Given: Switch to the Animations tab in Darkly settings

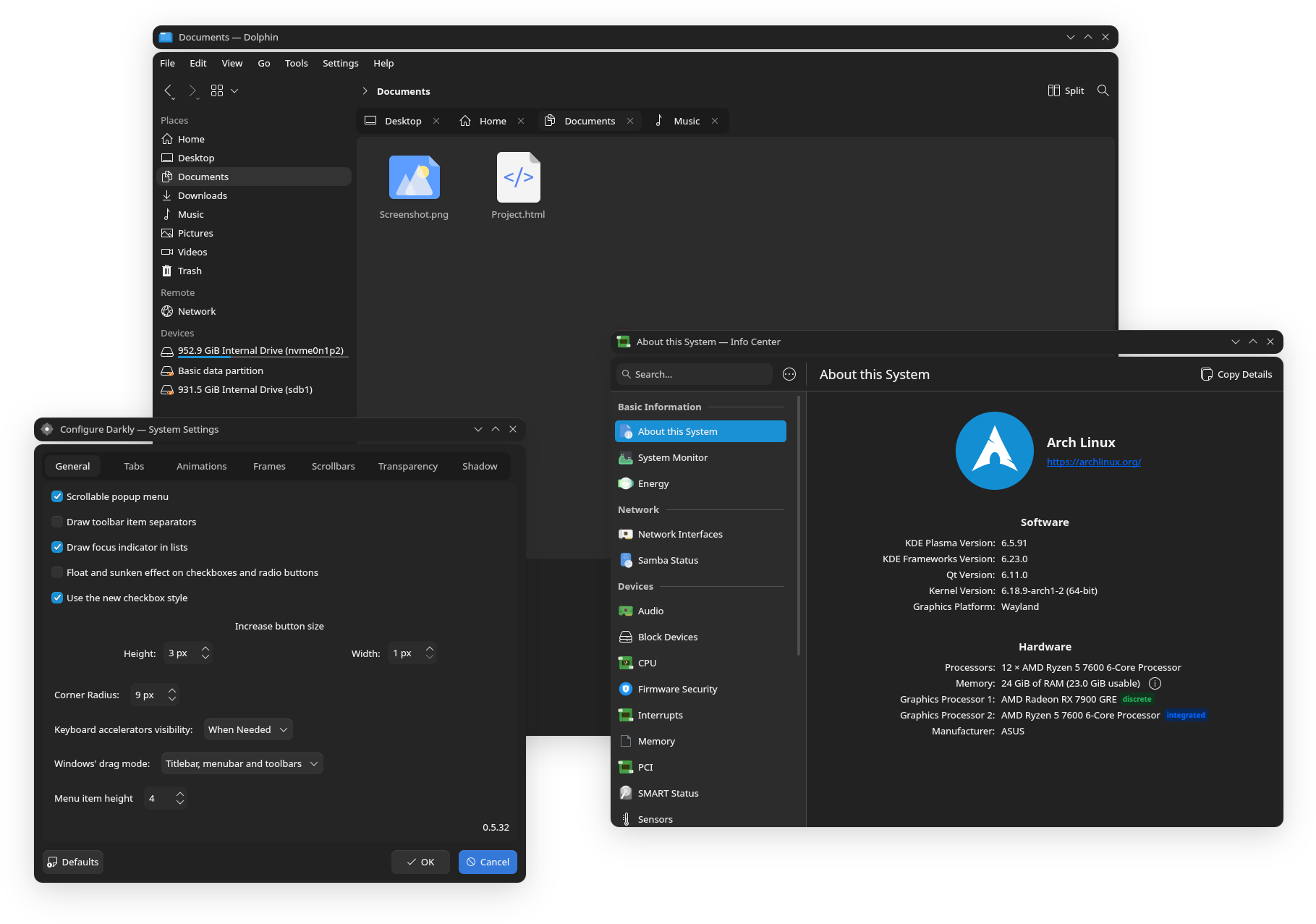Looking at the screenshot, I should 201,466.
